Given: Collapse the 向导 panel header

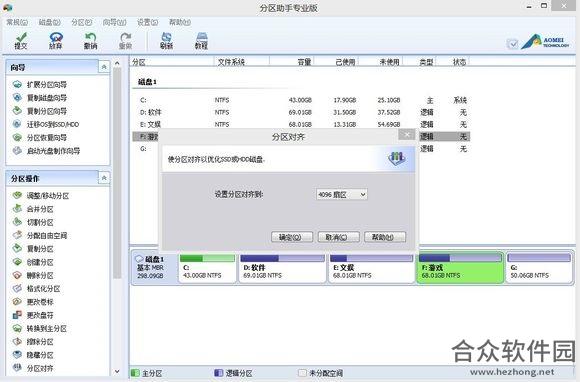Looking at the screenshot, I should (104, 67).
